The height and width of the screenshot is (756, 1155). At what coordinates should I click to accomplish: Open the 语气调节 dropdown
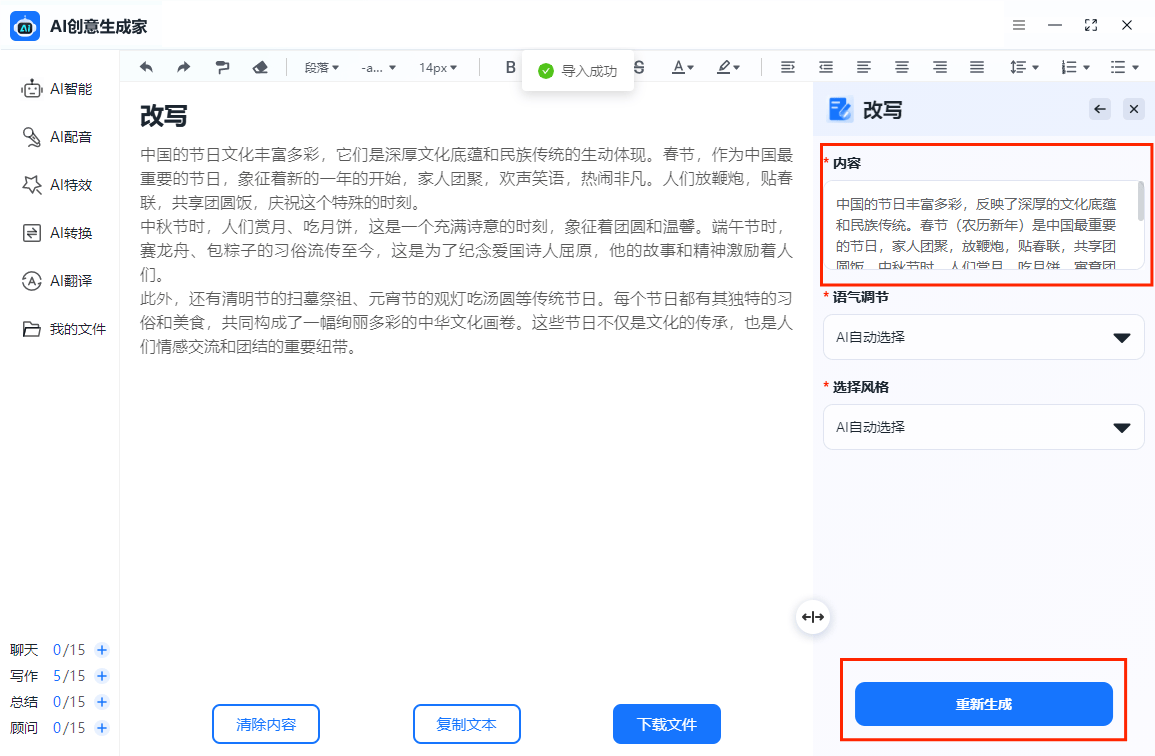click(x=983, y=337)
